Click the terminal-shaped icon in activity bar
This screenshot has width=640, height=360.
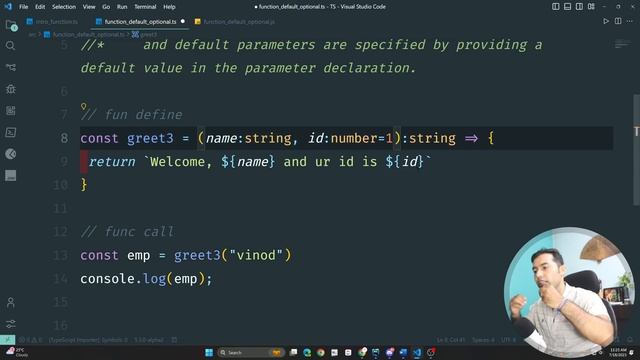click(x=11, y=132)
